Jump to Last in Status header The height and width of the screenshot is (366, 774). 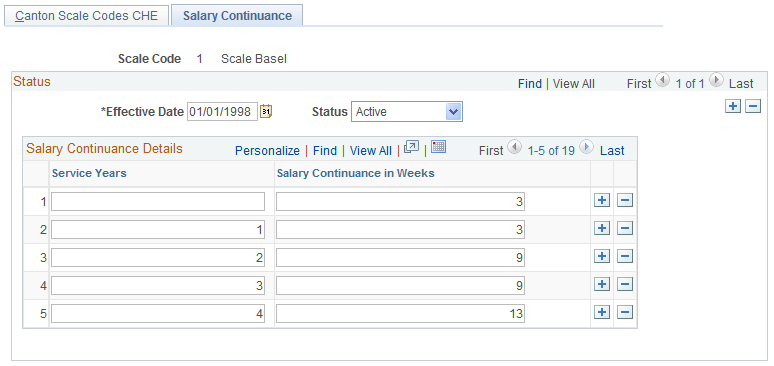pyautogui.click(x=741, y=84)
